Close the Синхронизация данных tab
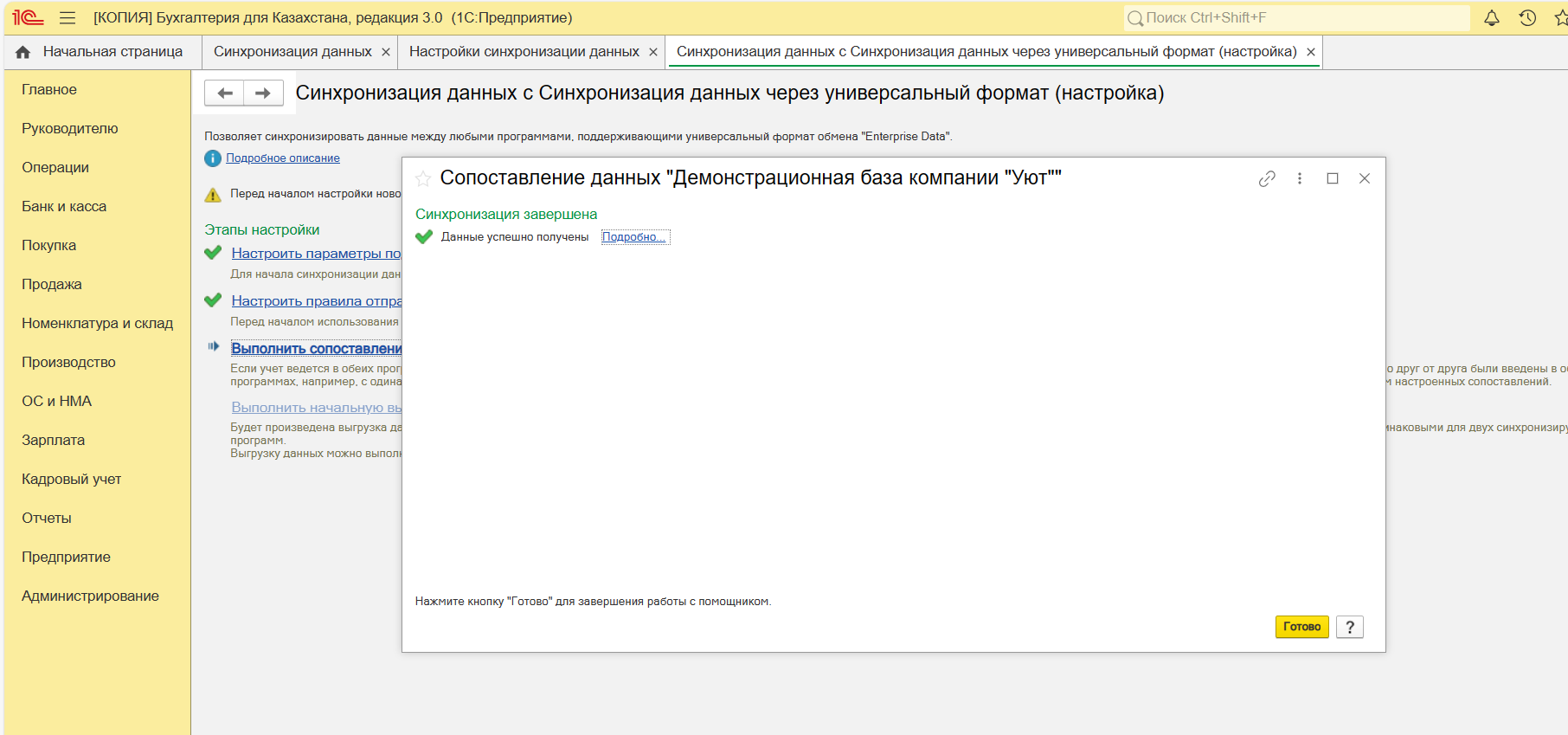 coord(386,53)
